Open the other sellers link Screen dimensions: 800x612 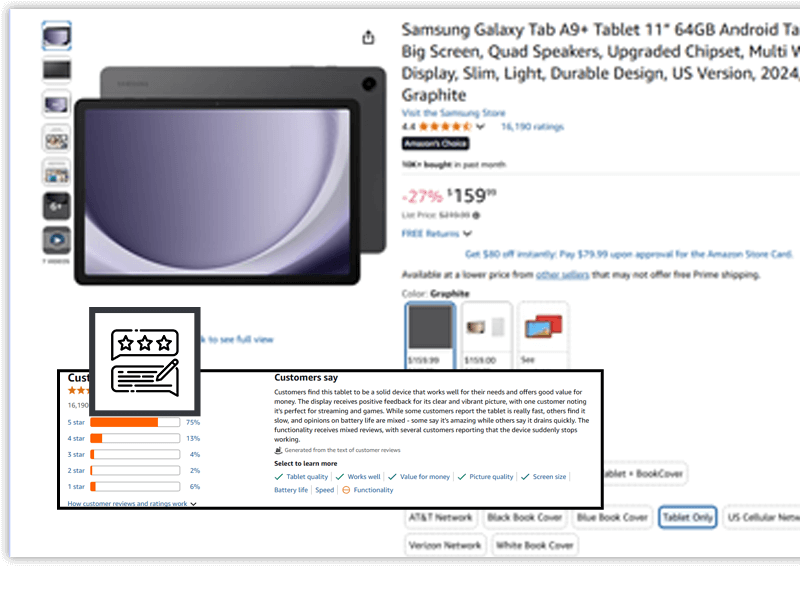tap(562, 275)
